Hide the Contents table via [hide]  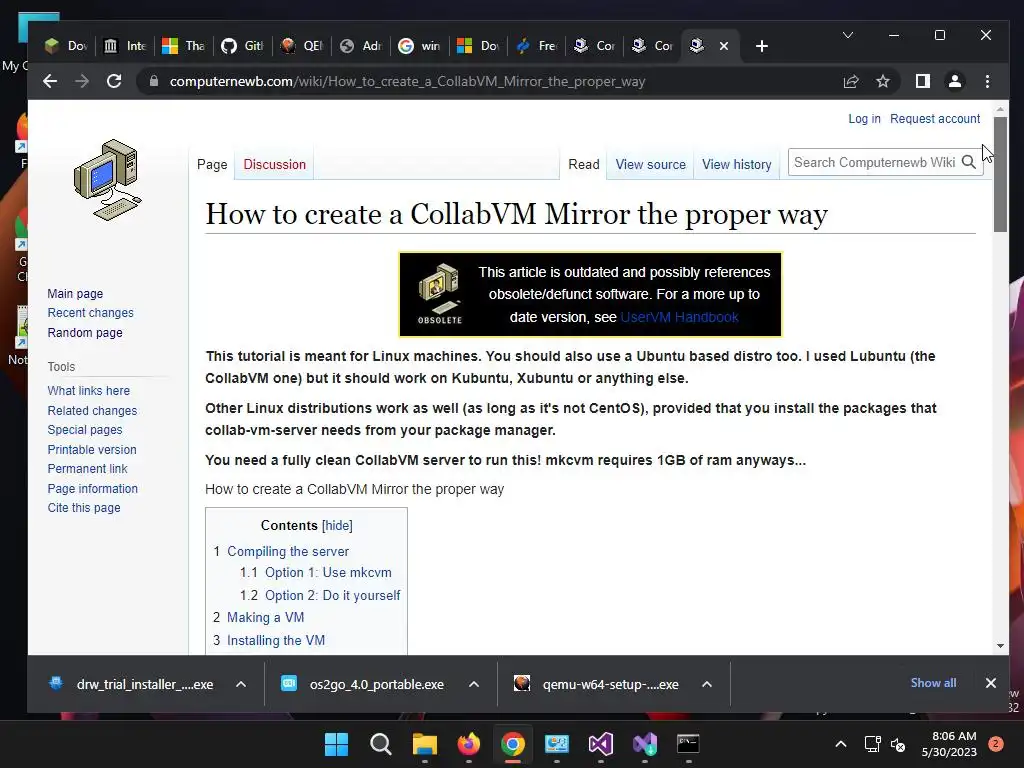tap(337, 526)
